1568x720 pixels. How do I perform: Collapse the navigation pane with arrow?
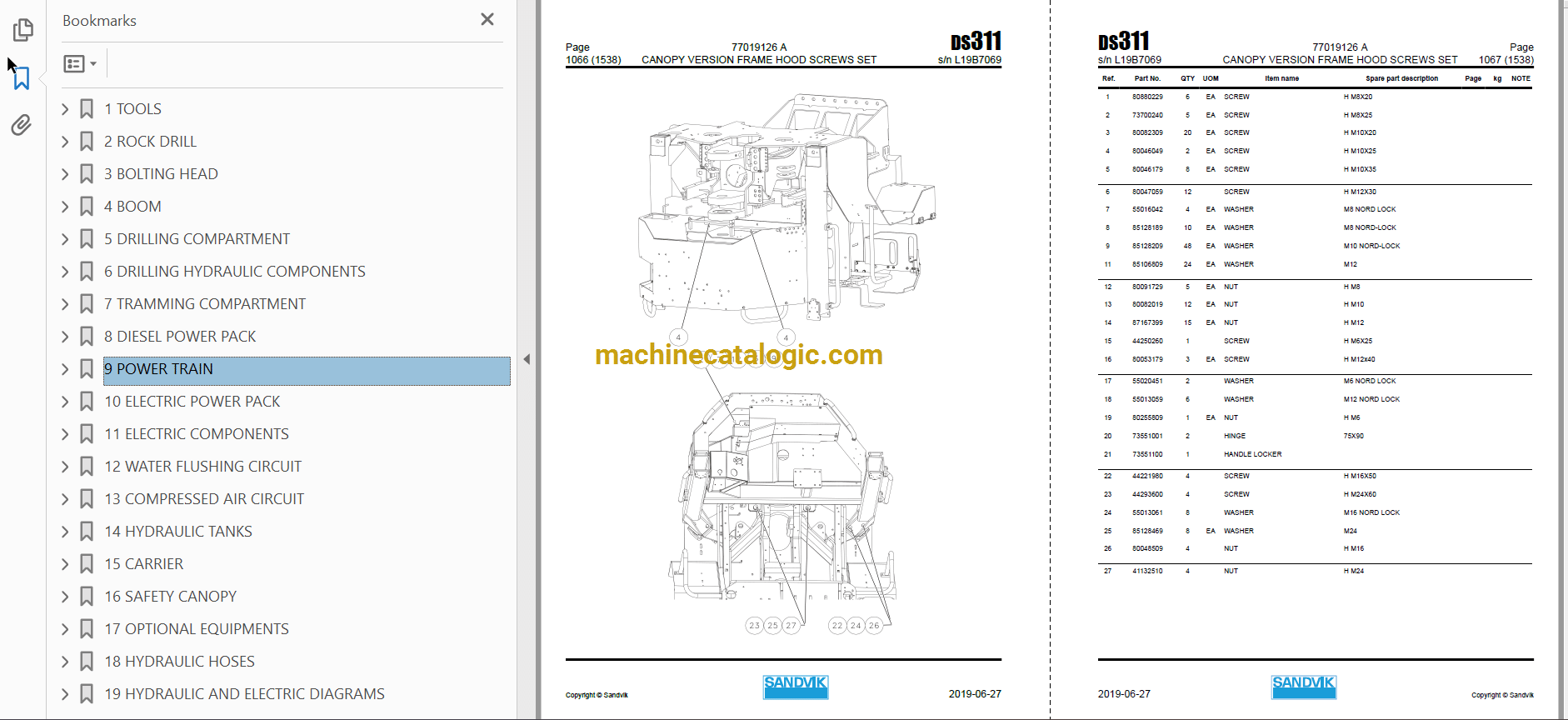coord(527,359)
